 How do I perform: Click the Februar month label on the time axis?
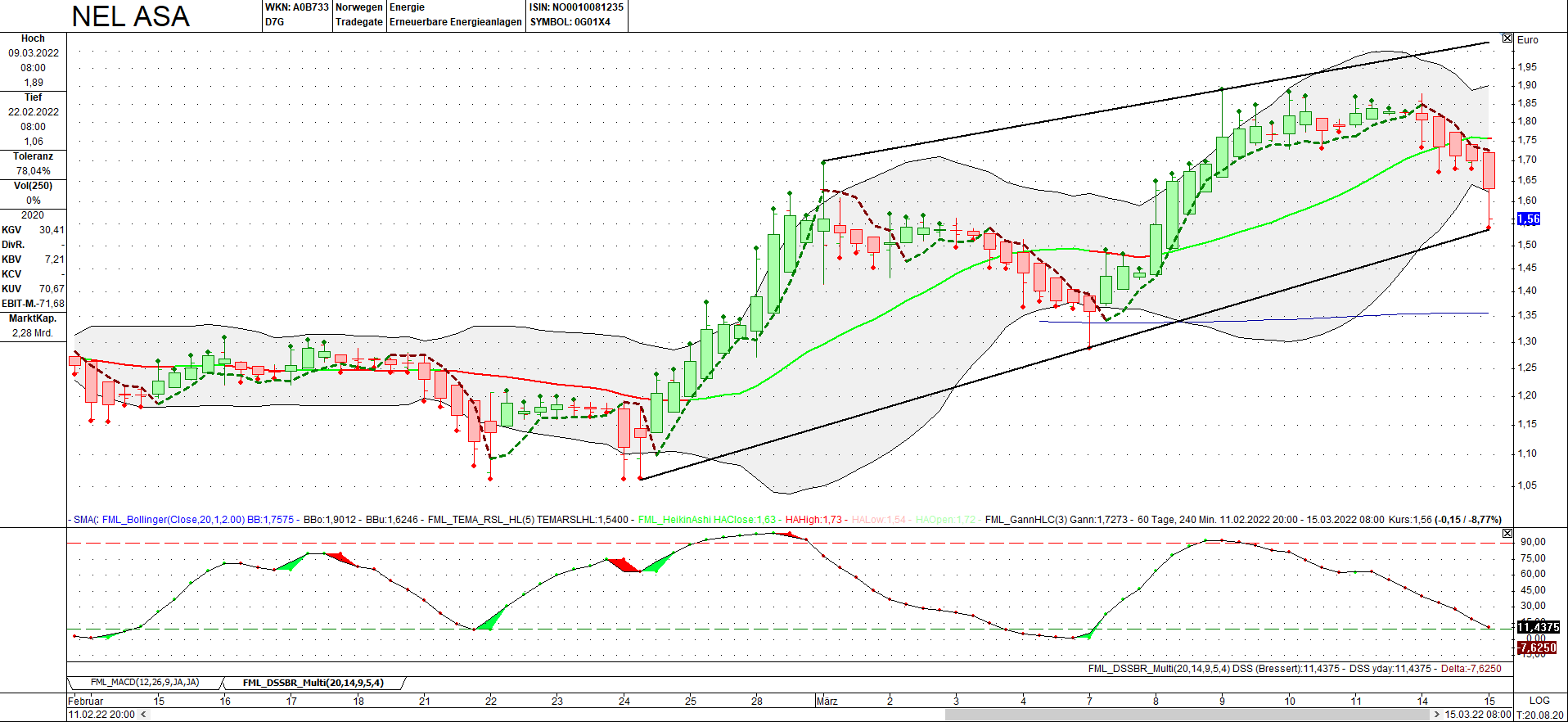pyautogui.click(x=86, y=702)
